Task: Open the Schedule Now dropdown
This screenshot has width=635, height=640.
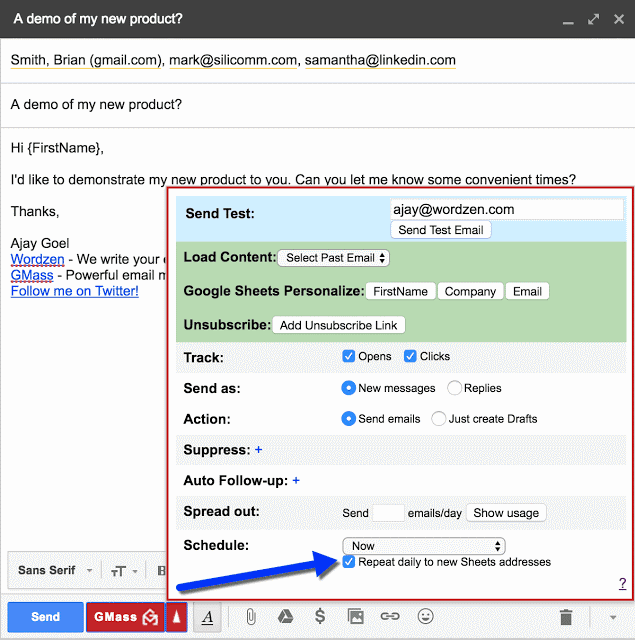Action: pyautogui.click(x=424, y=546)
